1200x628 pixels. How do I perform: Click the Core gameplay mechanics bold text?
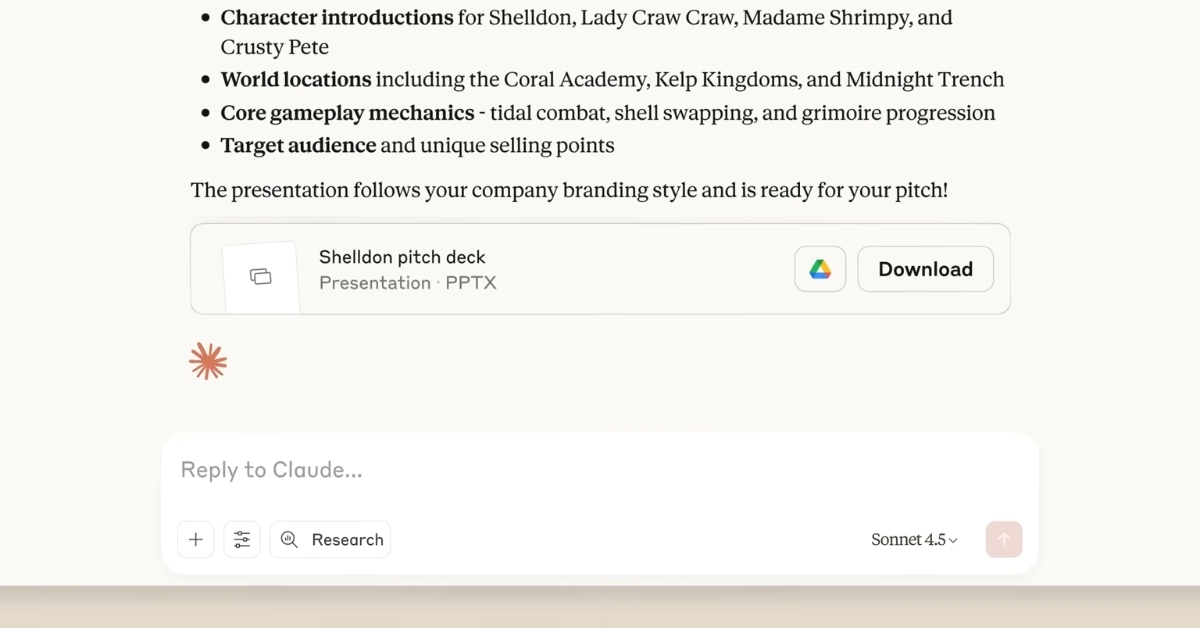pyautogui.click(x=347, y=113)
